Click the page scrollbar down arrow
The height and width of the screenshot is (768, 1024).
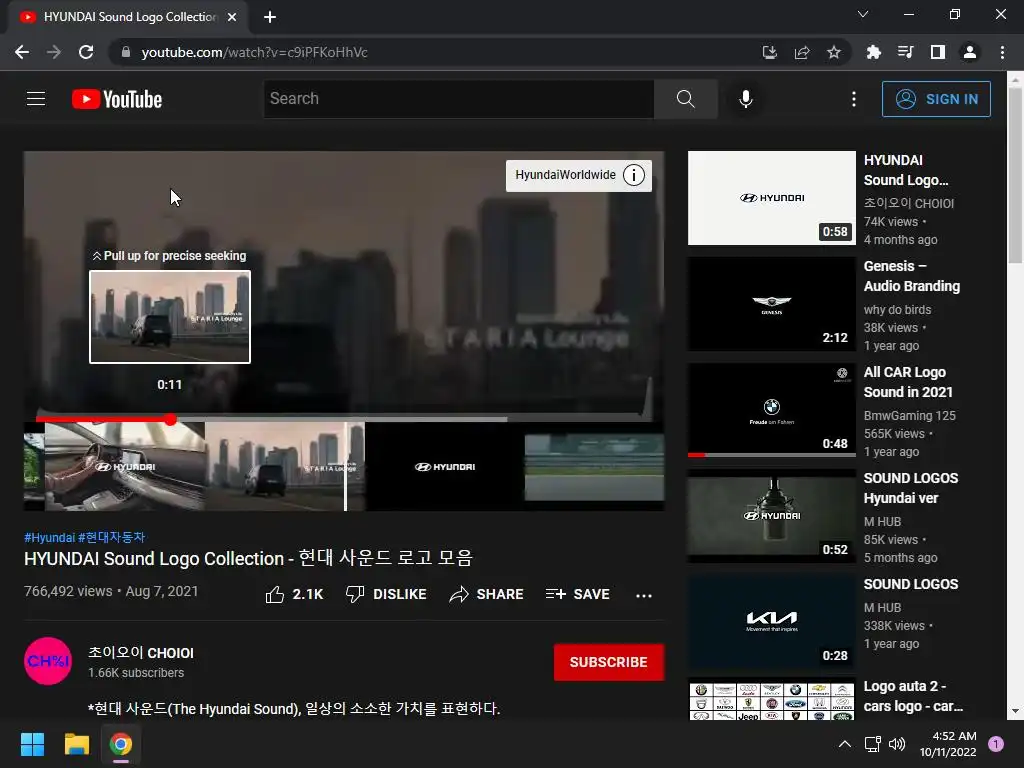1015,711
